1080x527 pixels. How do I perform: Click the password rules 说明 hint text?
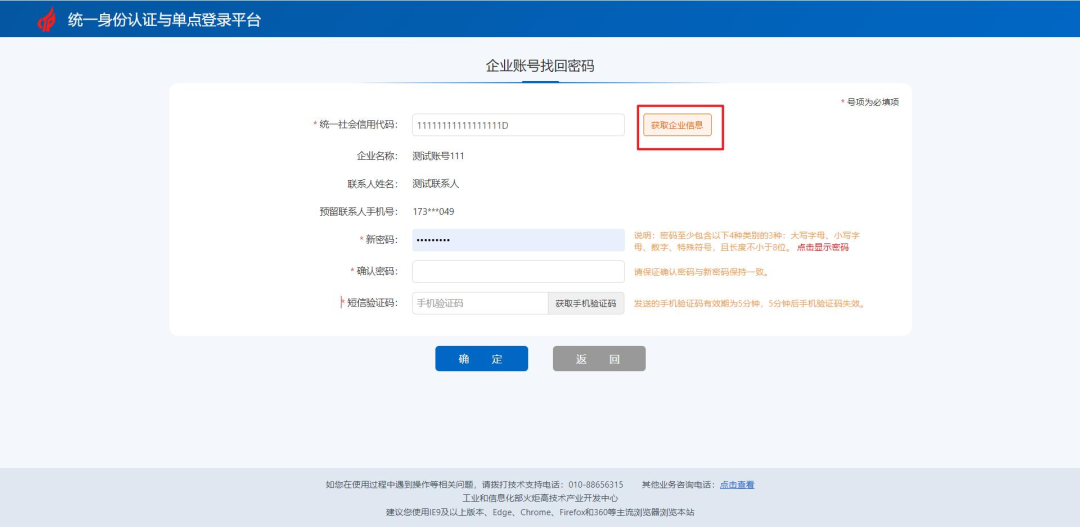click(747, 241)
